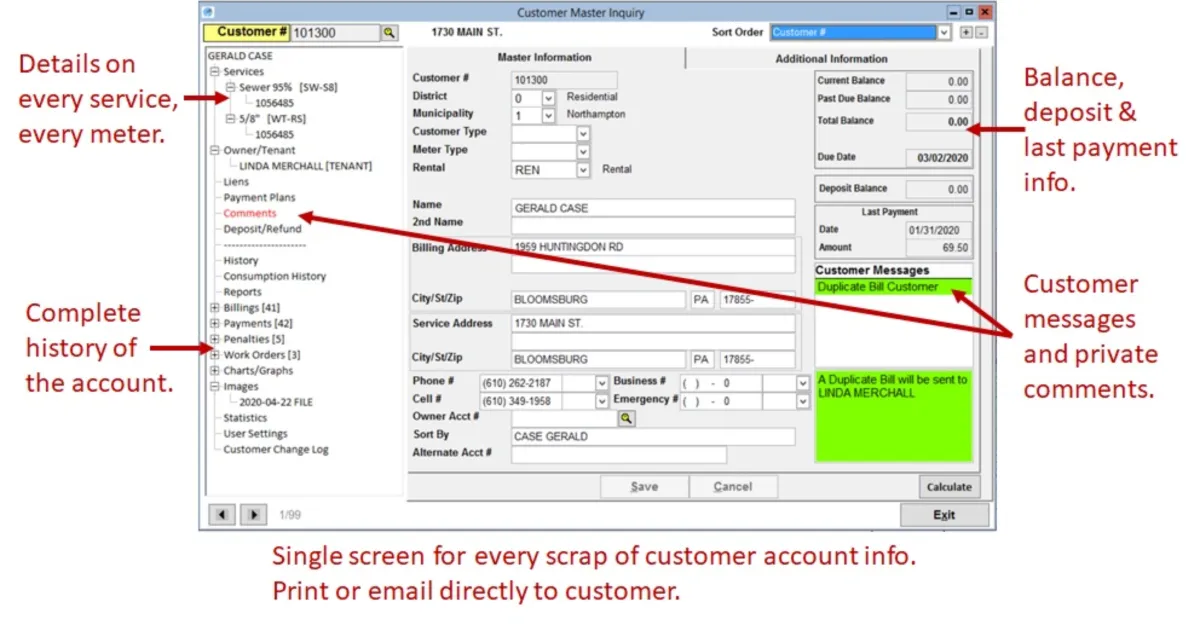Screen dimensions: 1200x625
Task: Click Service Address field 1730 MAIN ST.
Action: [x=653, y=324]
